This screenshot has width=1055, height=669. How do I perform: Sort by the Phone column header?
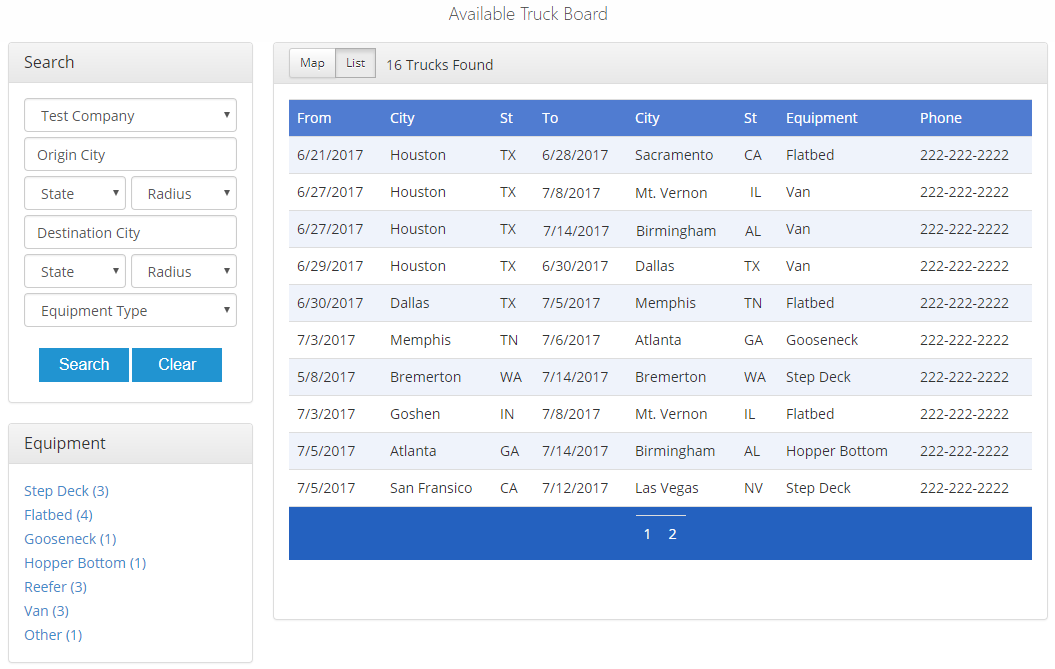pyautogui.click(x=941, y=118)
